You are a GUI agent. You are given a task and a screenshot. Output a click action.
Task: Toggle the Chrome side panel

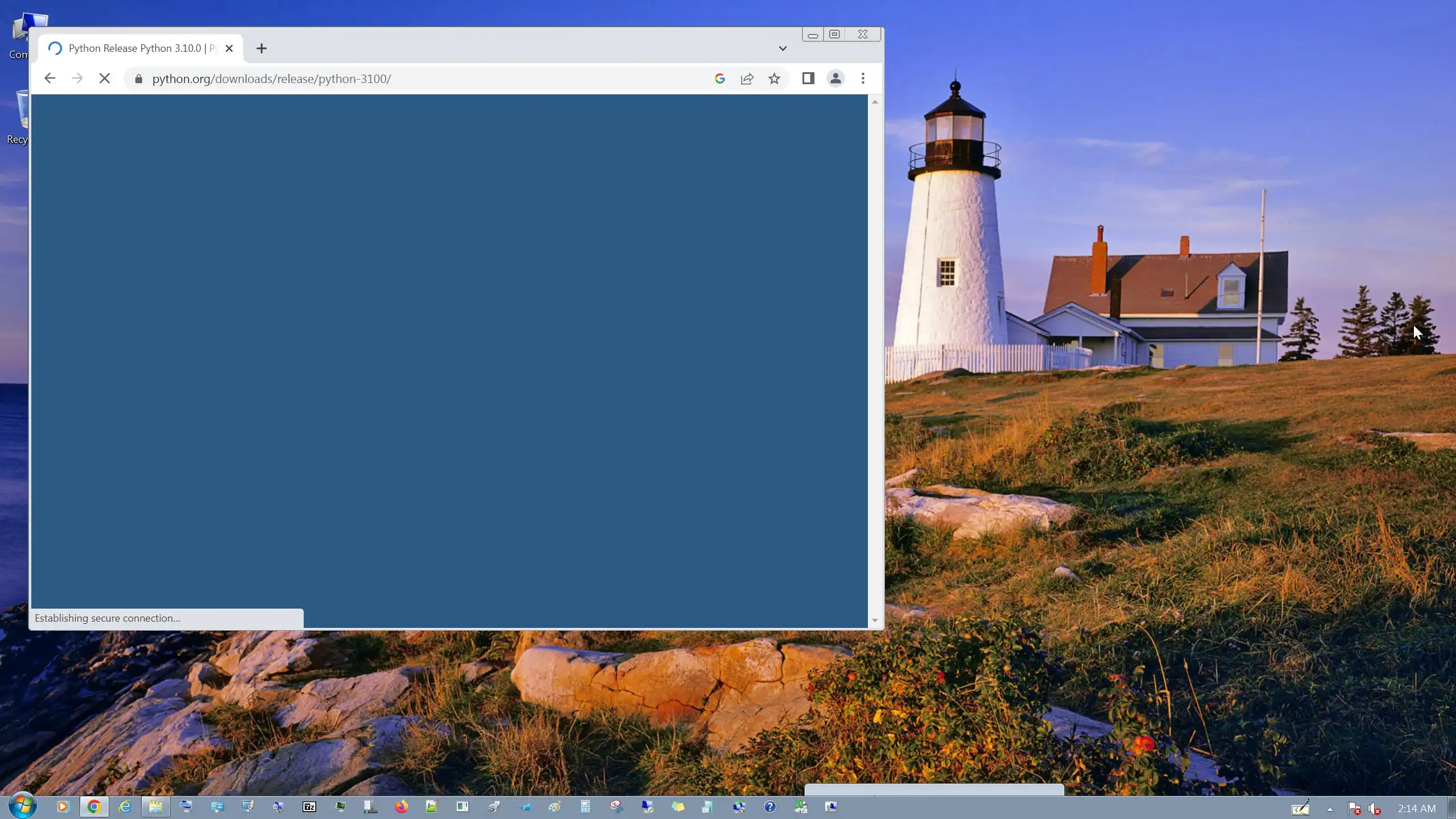tap(808, 78)
